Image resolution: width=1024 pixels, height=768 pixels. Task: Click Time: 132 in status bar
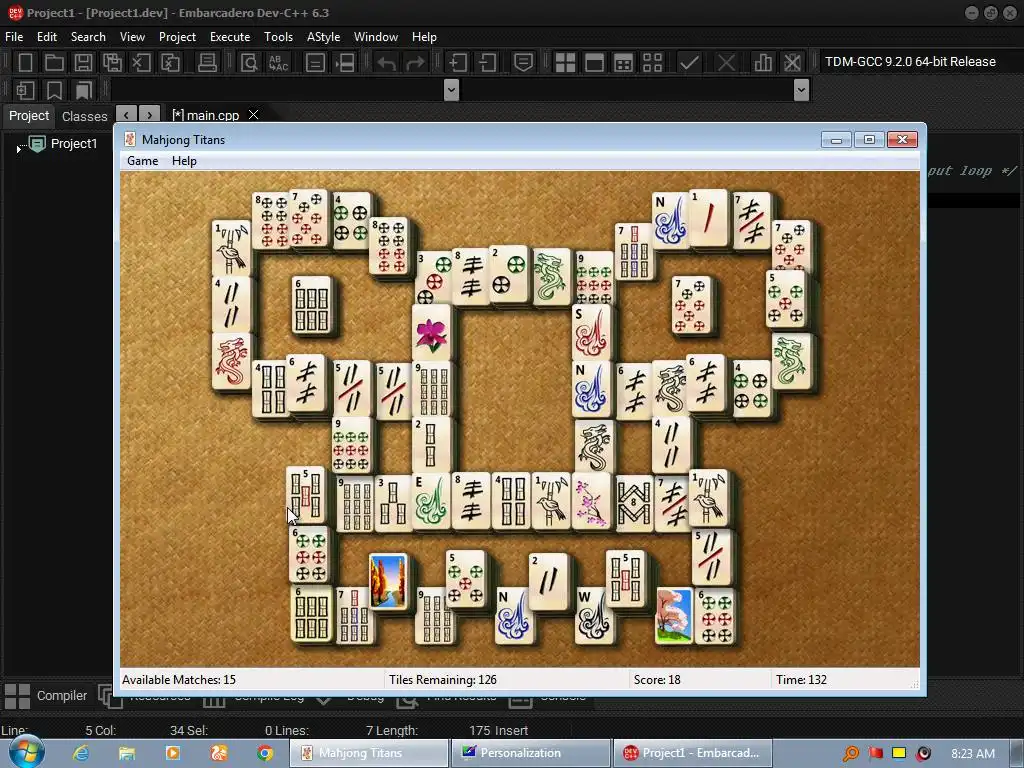pos(801,680)
